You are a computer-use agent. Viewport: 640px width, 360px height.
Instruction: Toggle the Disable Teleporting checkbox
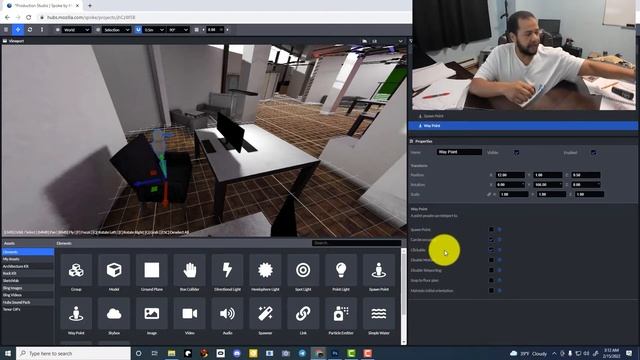click(x=491, y=270)
